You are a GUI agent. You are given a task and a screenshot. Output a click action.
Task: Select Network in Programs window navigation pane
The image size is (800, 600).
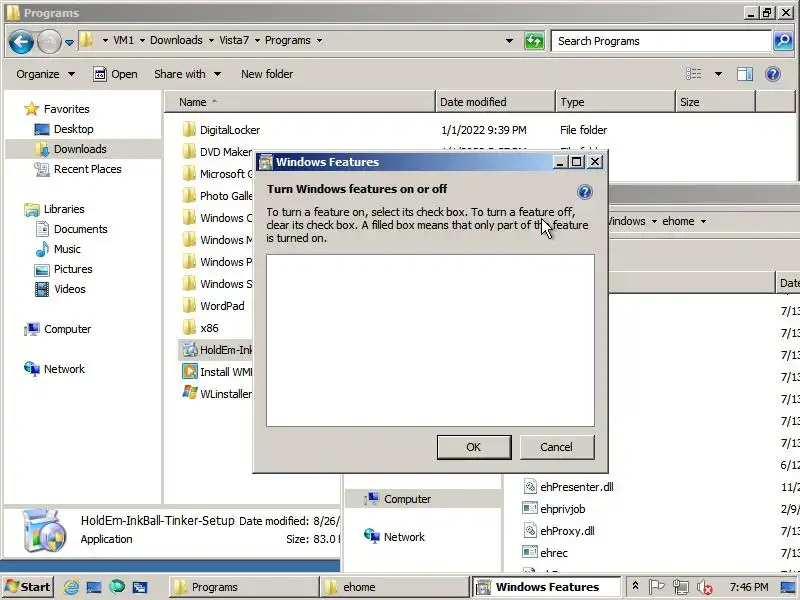(64, 369)
